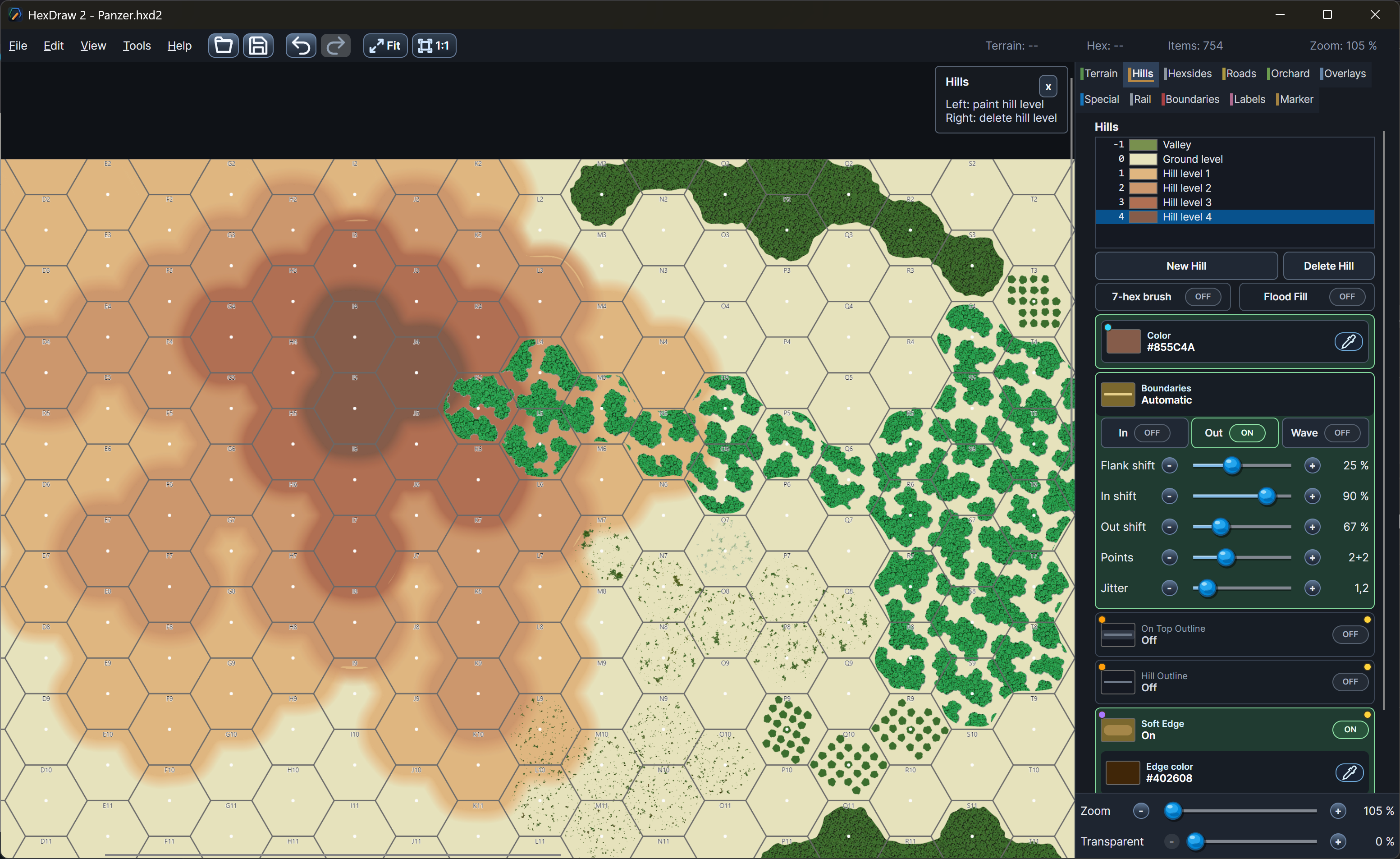The width and height of the screenshot is (1400, 859).
Task: Click the Transparent slider handle
Action: (x=1195, y=841)
